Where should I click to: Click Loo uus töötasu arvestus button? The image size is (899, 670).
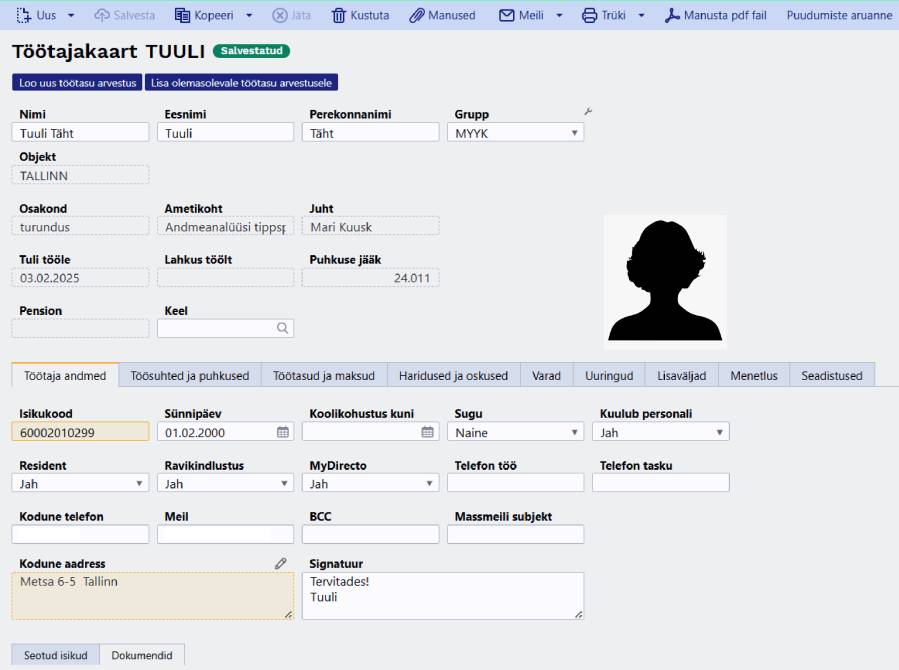(x=77, y=83)
